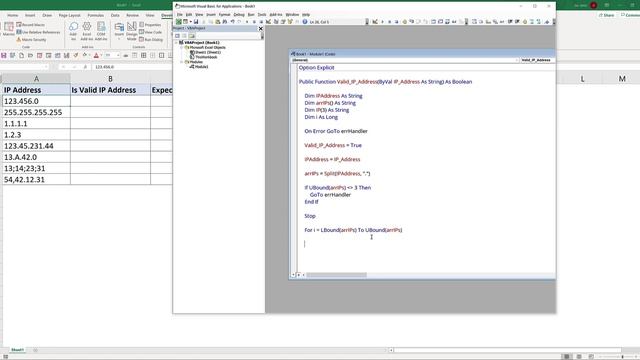Click the View Microsoft Excel icon in VBA toolbar
Image resolution: width=640 pixels, height=360 pixels.
pyautogui.click(x=179, y=22)
